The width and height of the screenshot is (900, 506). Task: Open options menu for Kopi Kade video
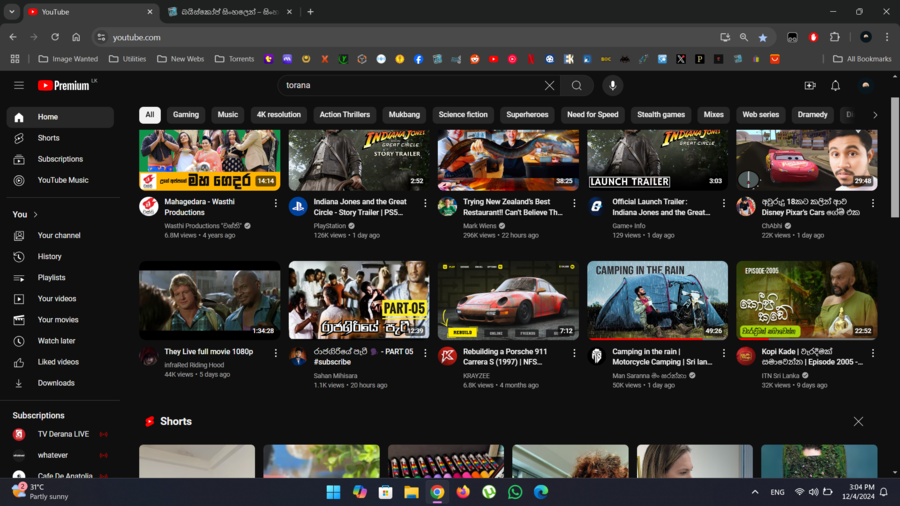(x=872, y=353)
